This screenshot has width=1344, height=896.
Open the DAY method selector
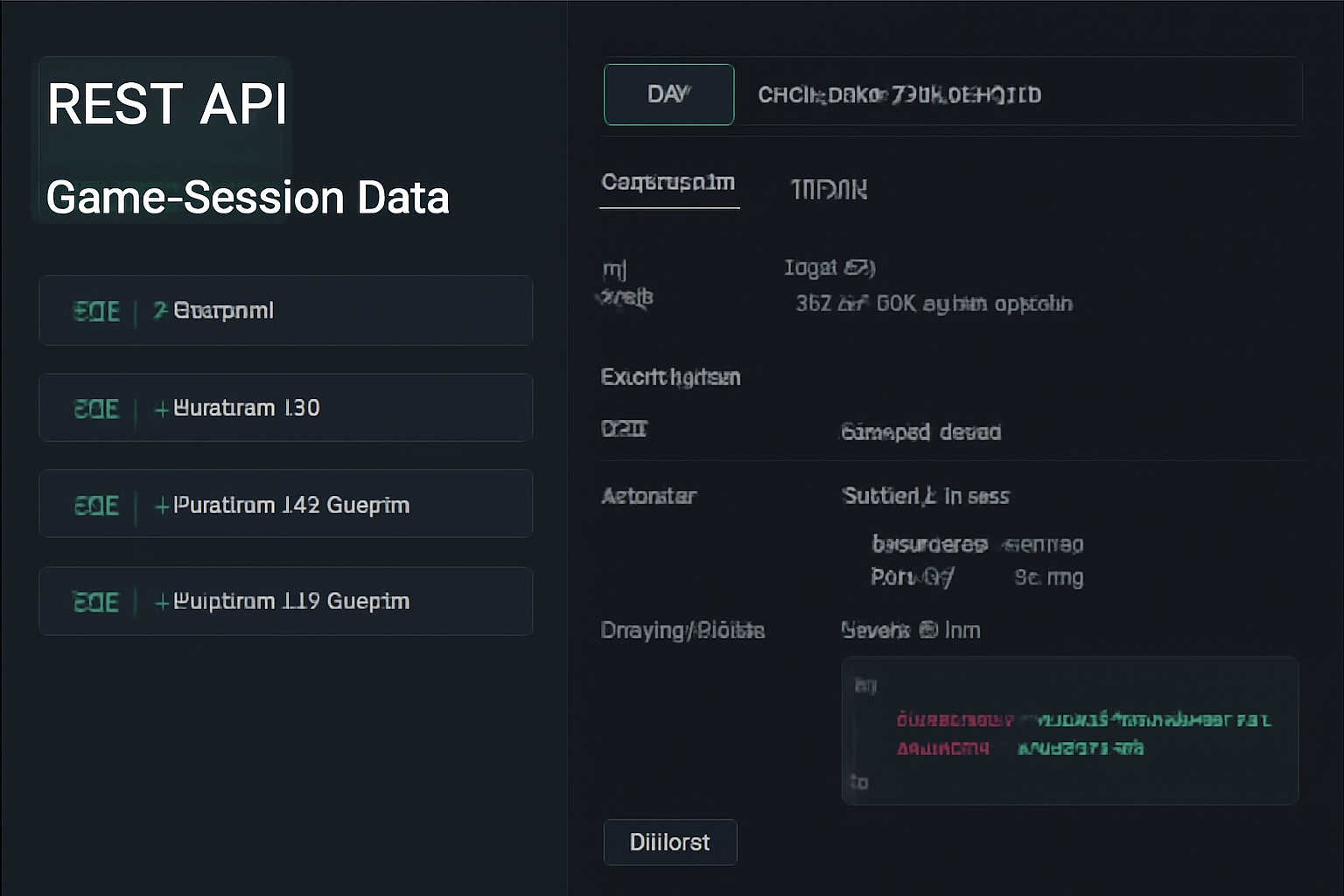pyautogui.click(x=668, y=94)
